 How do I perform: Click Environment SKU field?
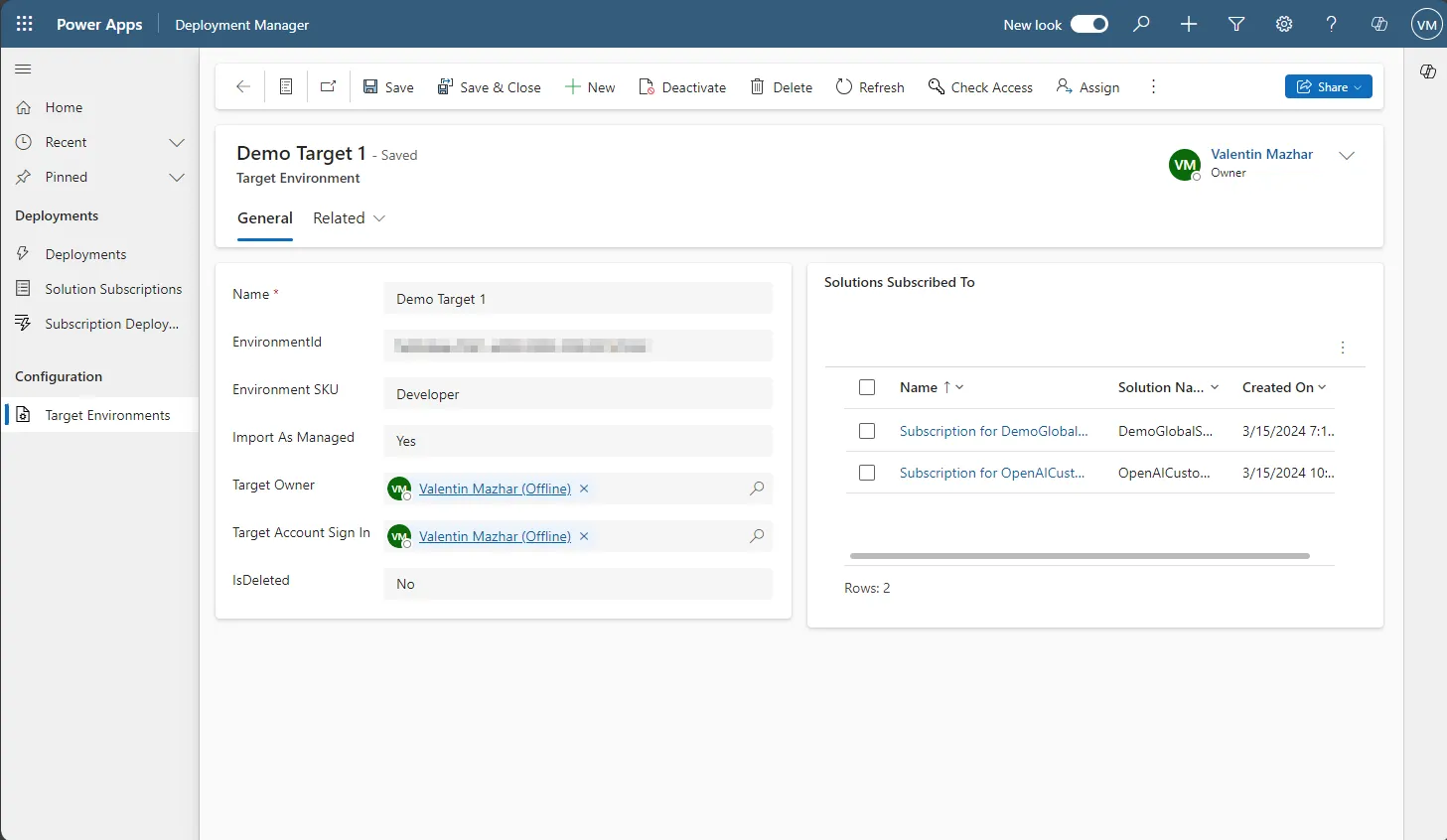point(578,393)
